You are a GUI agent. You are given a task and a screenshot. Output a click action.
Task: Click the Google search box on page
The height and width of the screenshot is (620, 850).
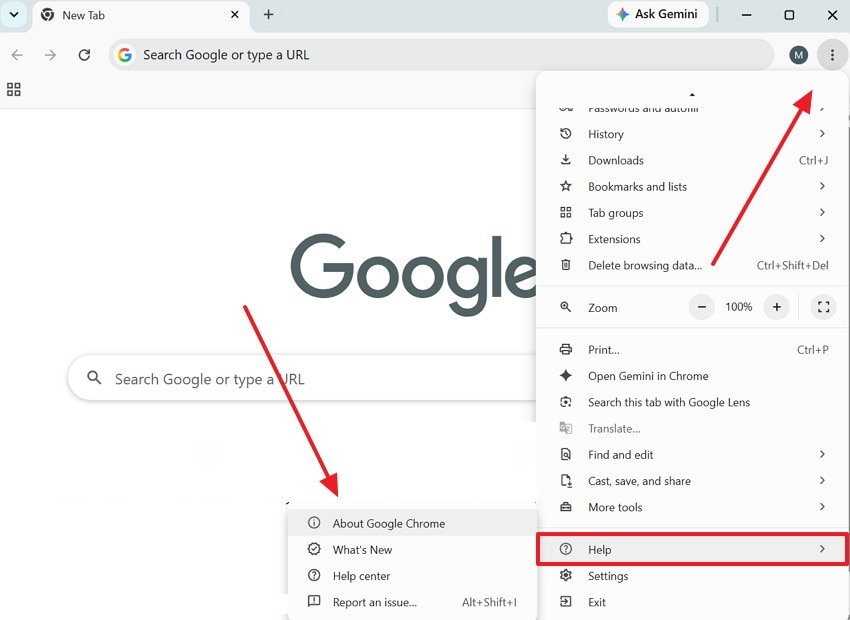coord(302,378)
